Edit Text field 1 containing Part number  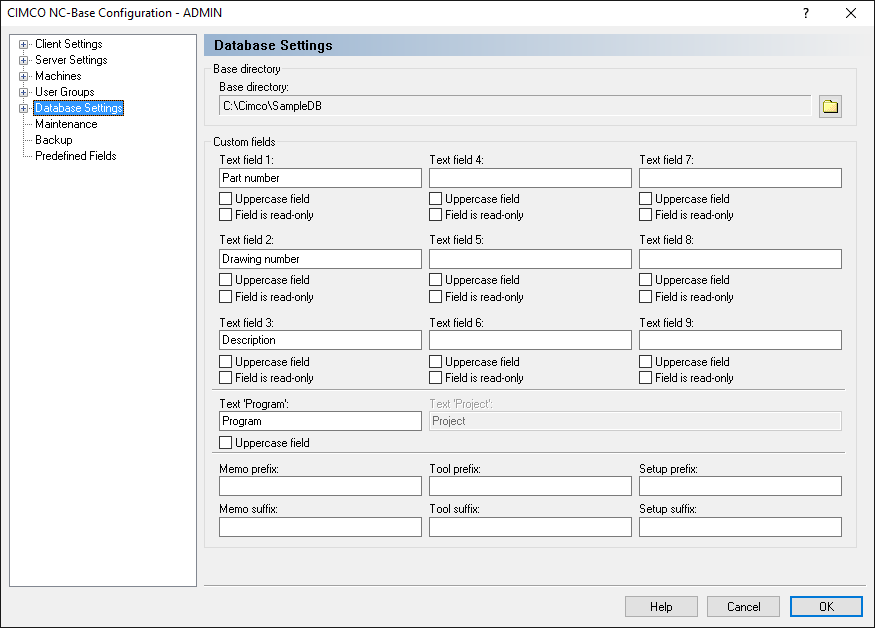tap(320, 178)
